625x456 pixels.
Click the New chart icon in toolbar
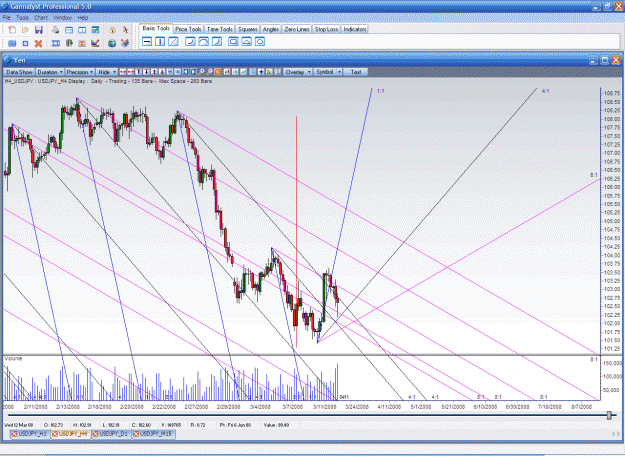(x=12, y=30)
